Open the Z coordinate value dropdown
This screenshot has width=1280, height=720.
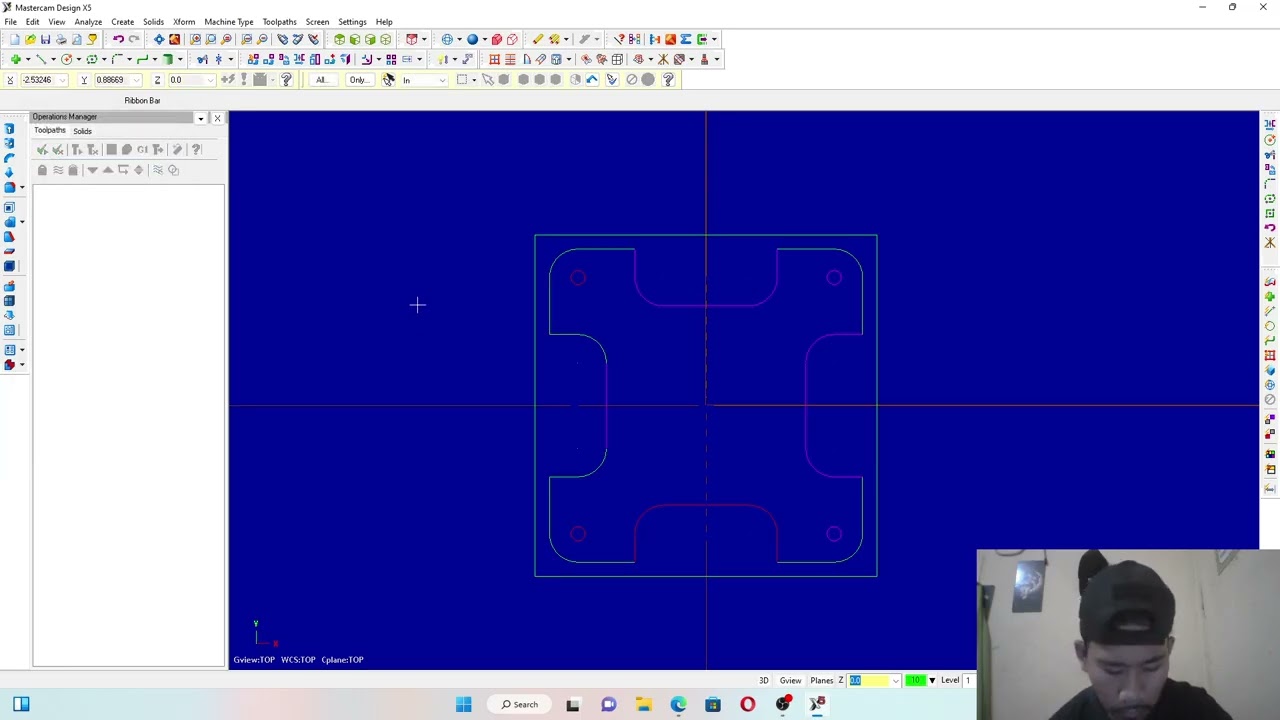tap(210, 80)
